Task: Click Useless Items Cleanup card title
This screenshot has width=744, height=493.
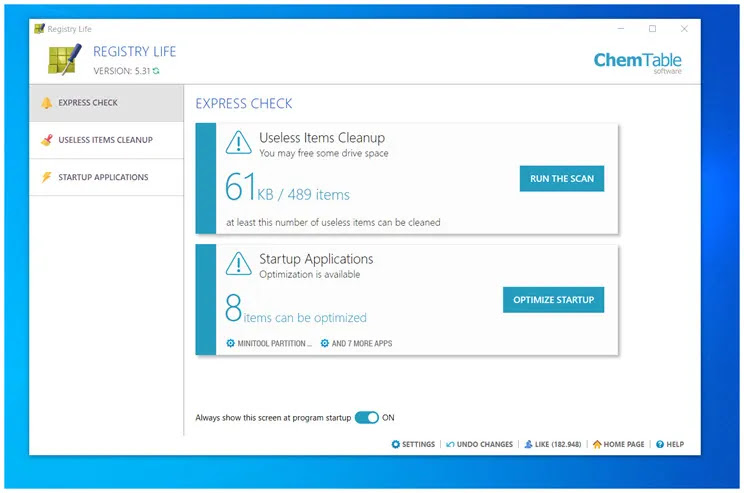Action: click(x=322, y=138)
